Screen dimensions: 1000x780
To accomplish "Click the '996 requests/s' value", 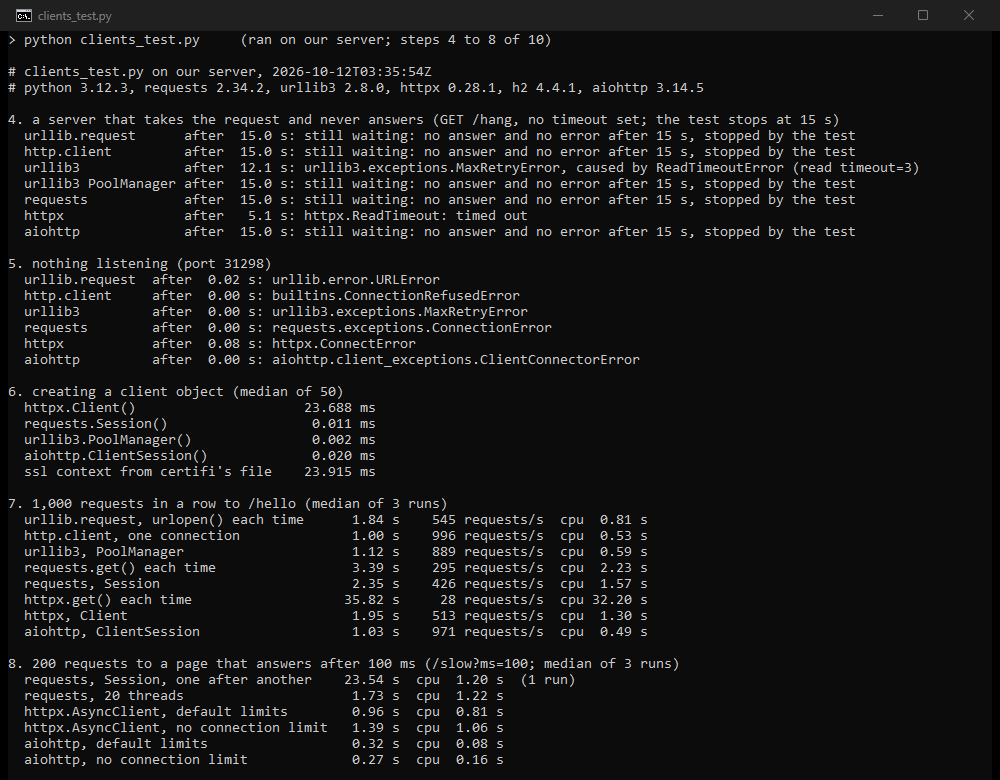I will point(487,536).
